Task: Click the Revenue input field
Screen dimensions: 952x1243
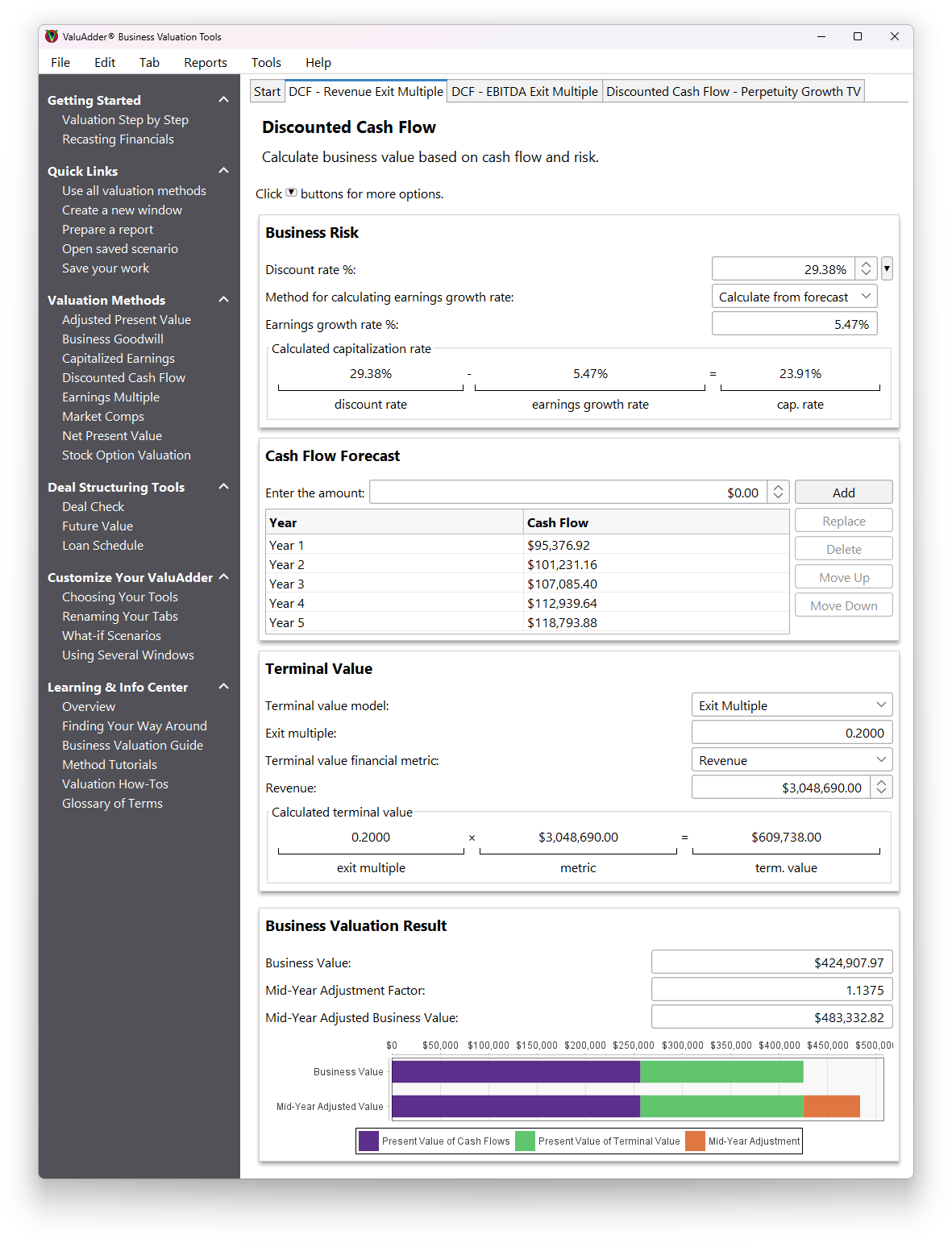Action: pyautogui.click(x=781, y=788)
